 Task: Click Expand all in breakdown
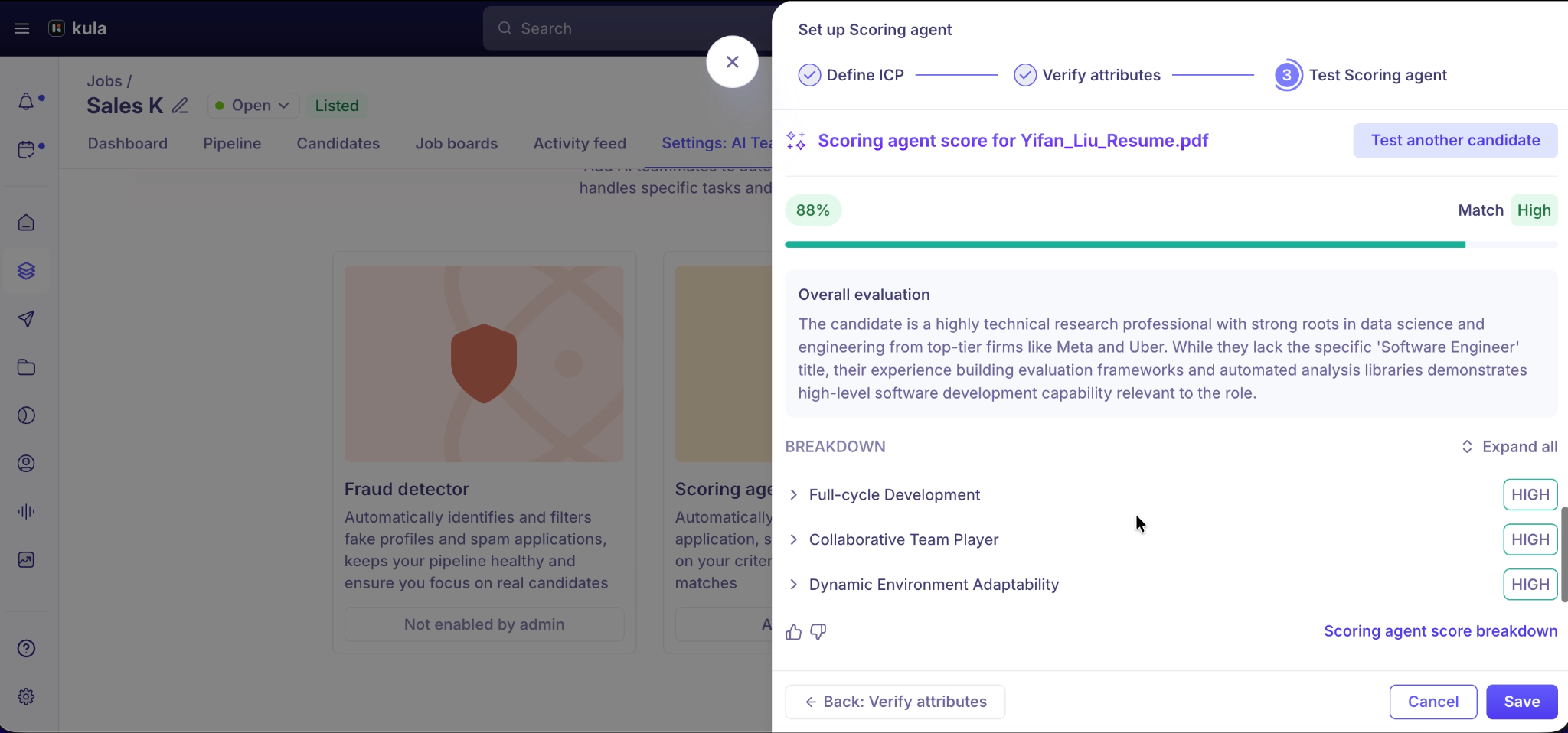pyautogui.click(x=1509, y=447)
